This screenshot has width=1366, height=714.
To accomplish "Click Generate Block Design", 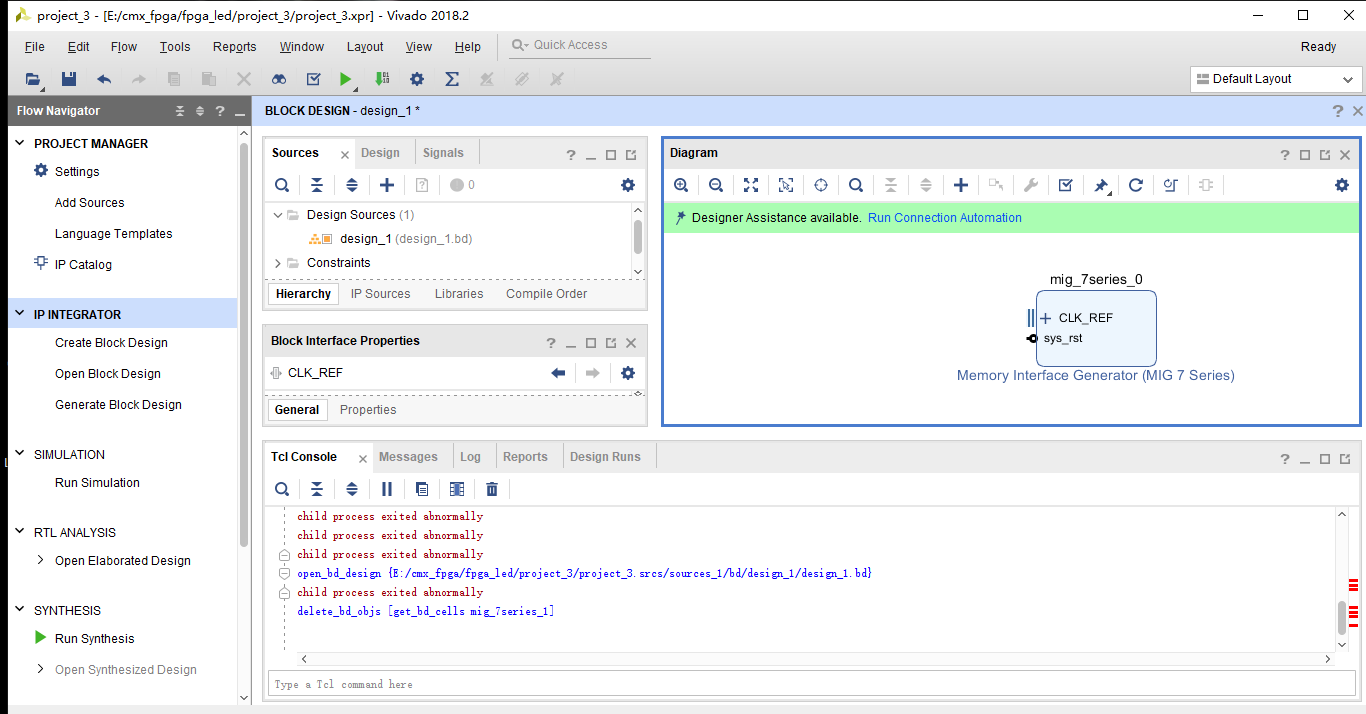I will pyautogui.click(x=118, y=405).
